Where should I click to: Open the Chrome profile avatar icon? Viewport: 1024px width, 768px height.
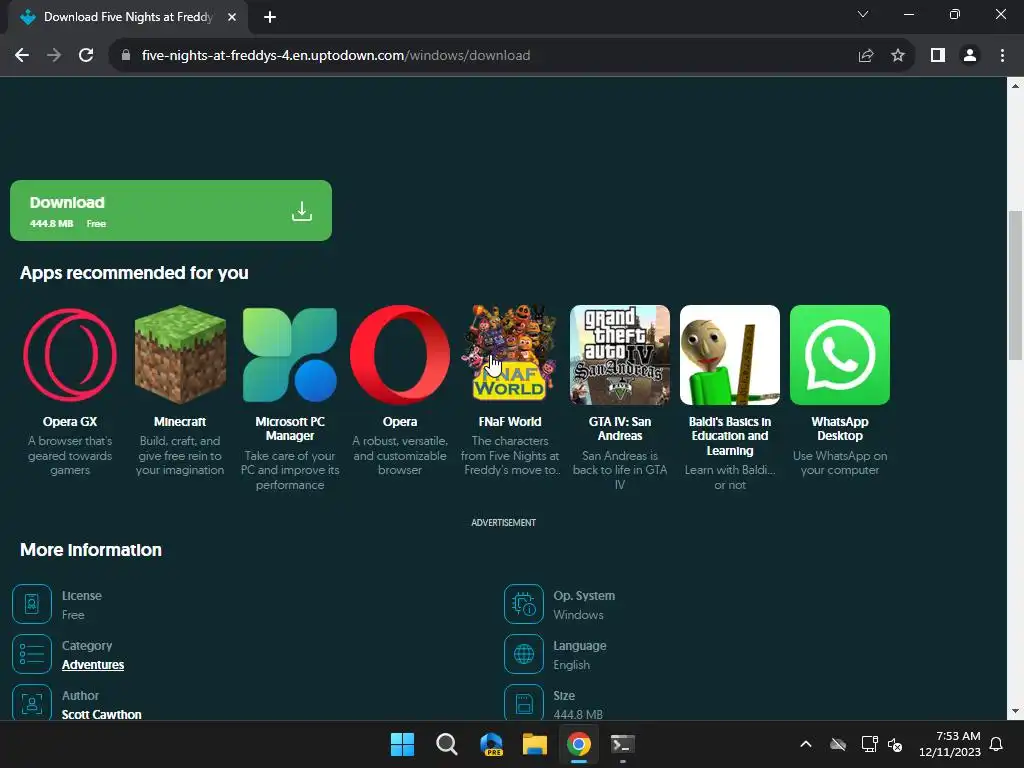tap(970, 56)
